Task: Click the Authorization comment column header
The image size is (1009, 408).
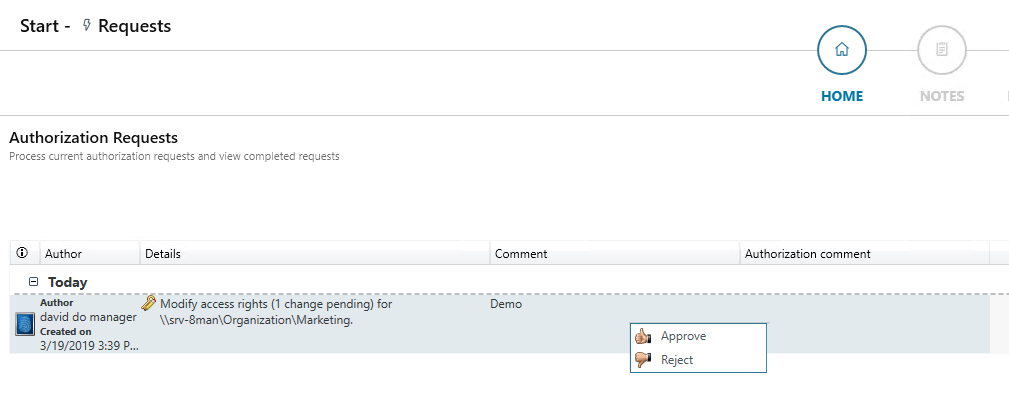Action: 808,254
